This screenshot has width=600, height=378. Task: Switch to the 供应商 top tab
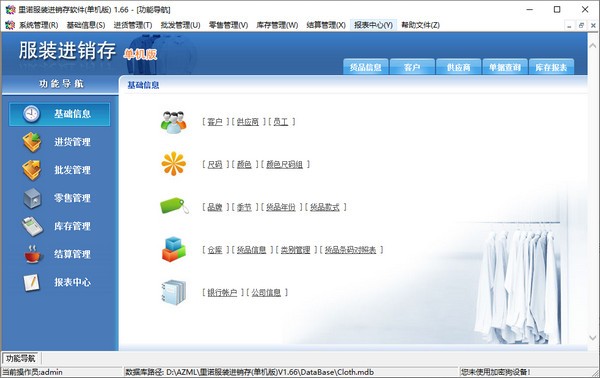tap(458, 67)
